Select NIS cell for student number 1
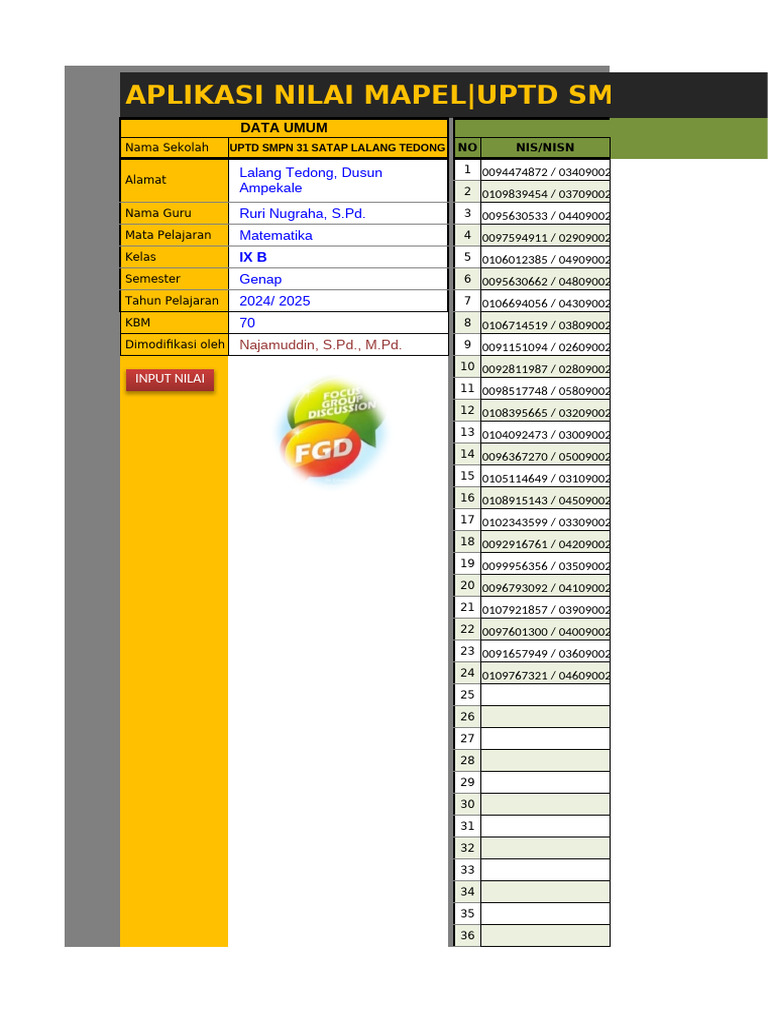This screenshot has height=1024, width=768. coord(545,170)
